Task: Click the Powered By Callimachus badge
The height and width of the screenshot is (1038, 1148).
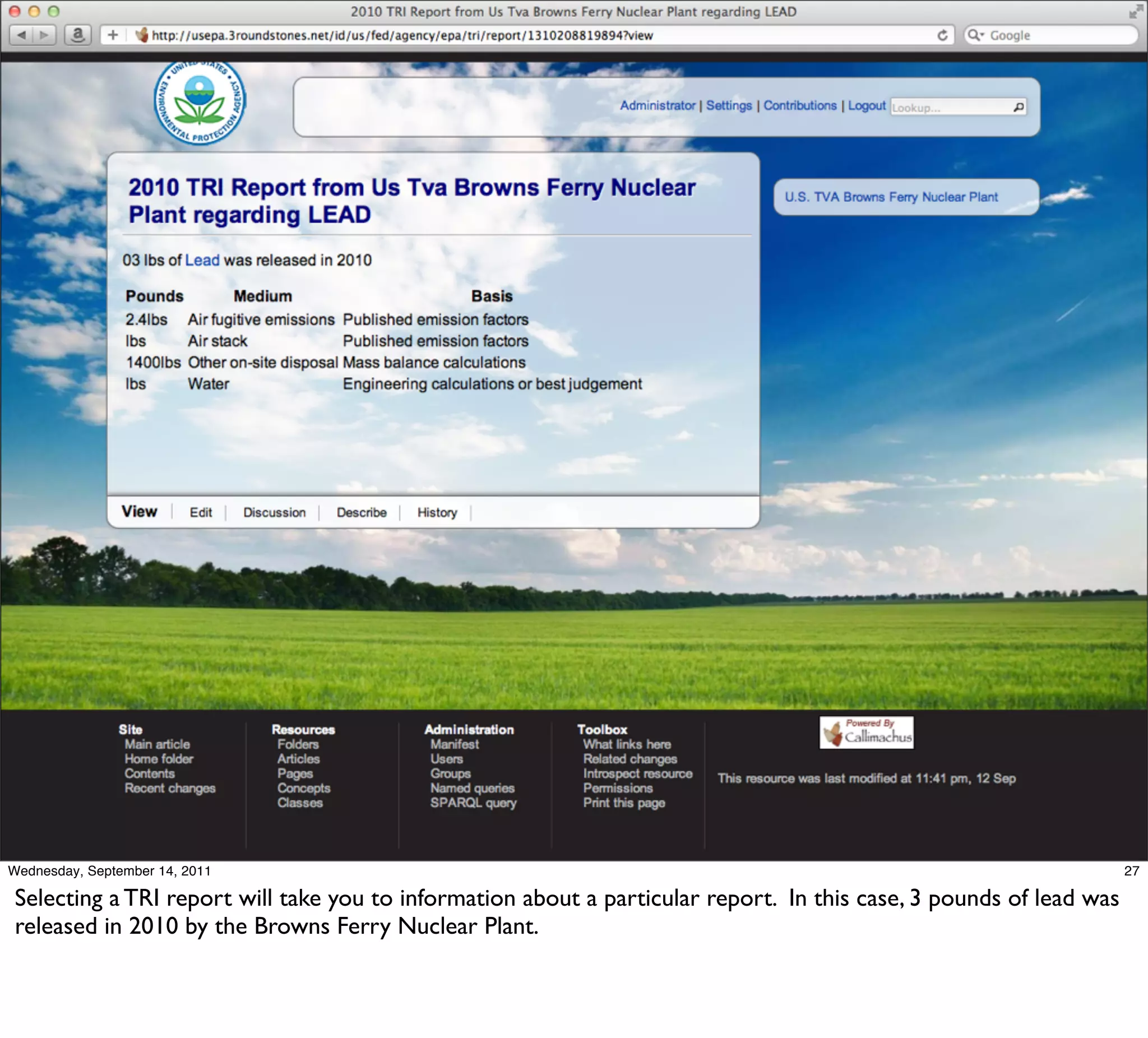Action: pyautogui.click(x=866, y=732)
